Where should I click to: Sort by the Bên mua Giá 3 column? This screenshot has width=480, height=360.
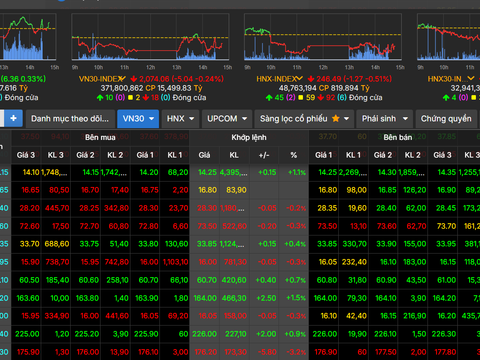(26, 155)
